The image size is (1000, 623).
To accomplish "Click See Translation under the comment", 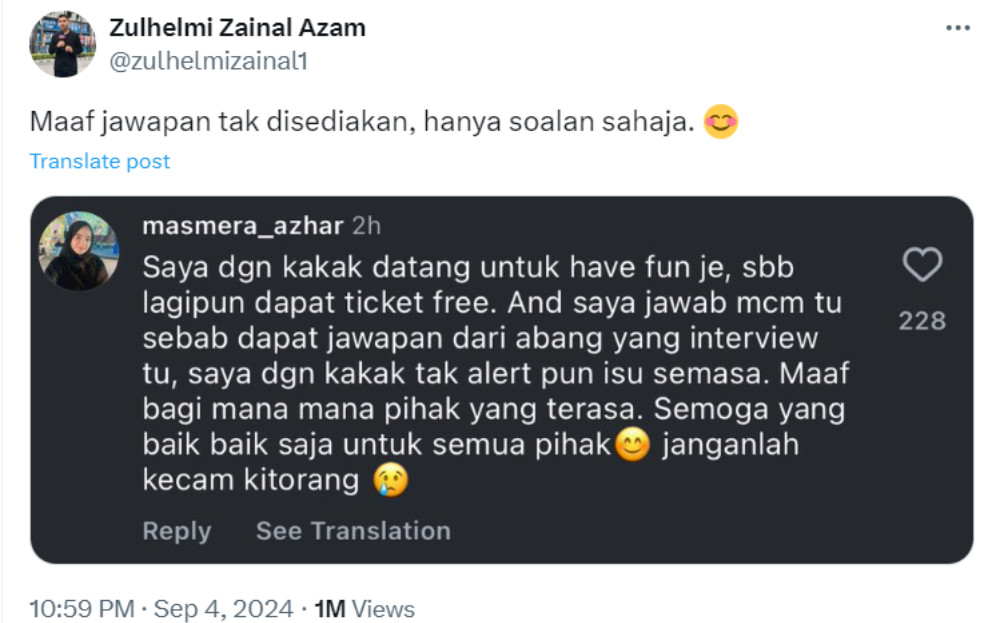I will point(353,531).
